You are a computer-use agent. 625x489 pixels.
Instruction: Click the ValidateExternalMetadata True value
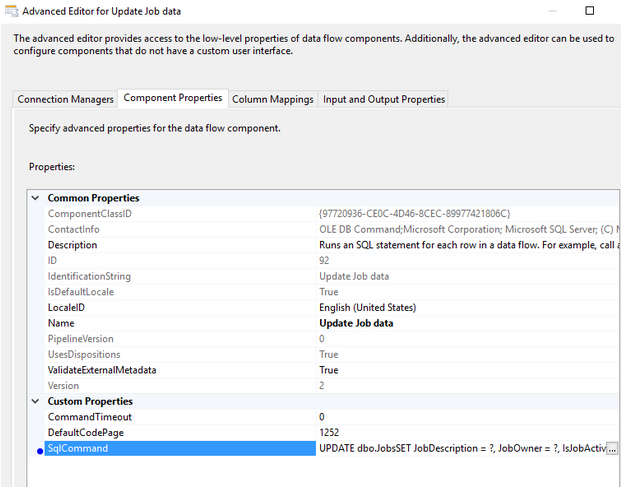pos(328,370)
